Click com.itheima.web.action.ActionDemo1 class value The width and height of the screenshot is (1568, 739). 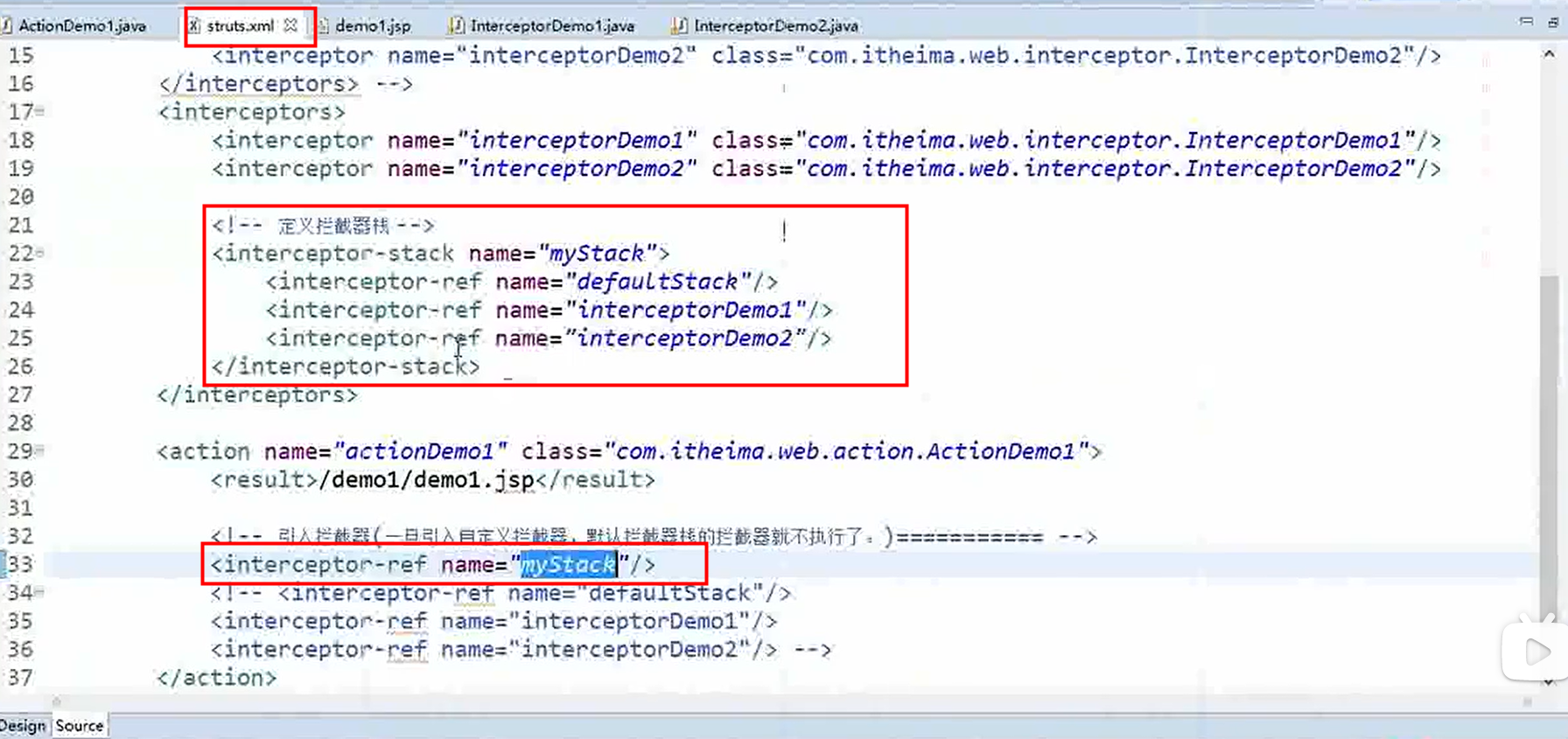tap(846, 451)
